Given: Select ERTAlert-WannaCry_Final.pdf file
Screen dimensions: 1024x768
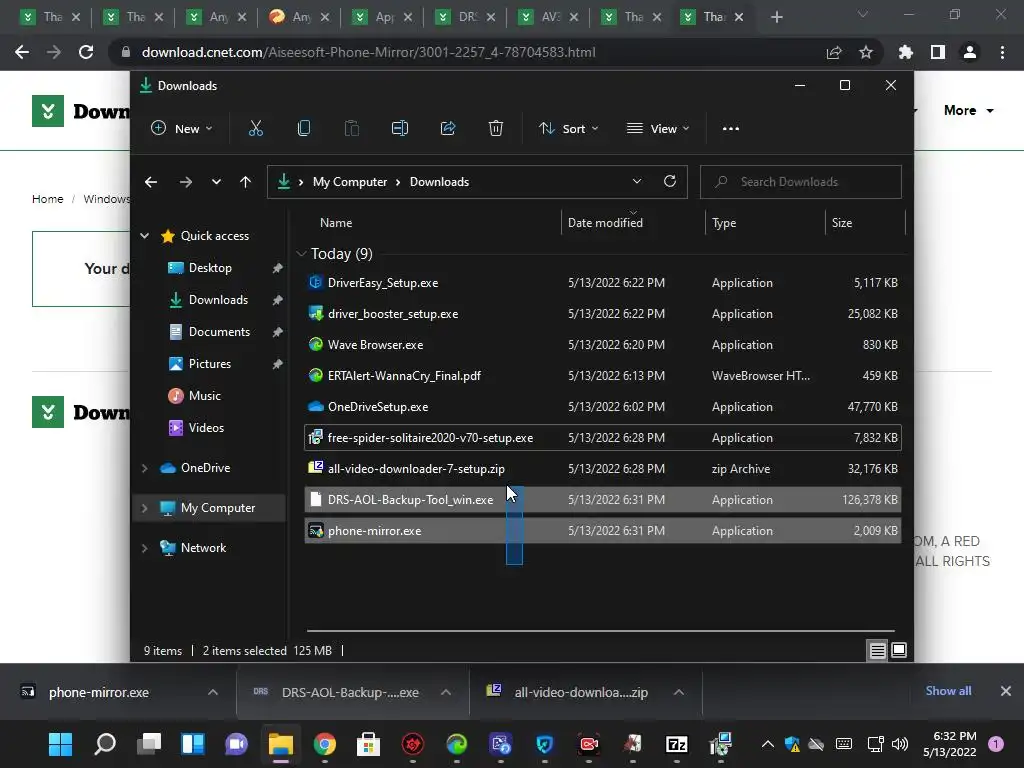Looking at the screenshot, I should [603, 376].
